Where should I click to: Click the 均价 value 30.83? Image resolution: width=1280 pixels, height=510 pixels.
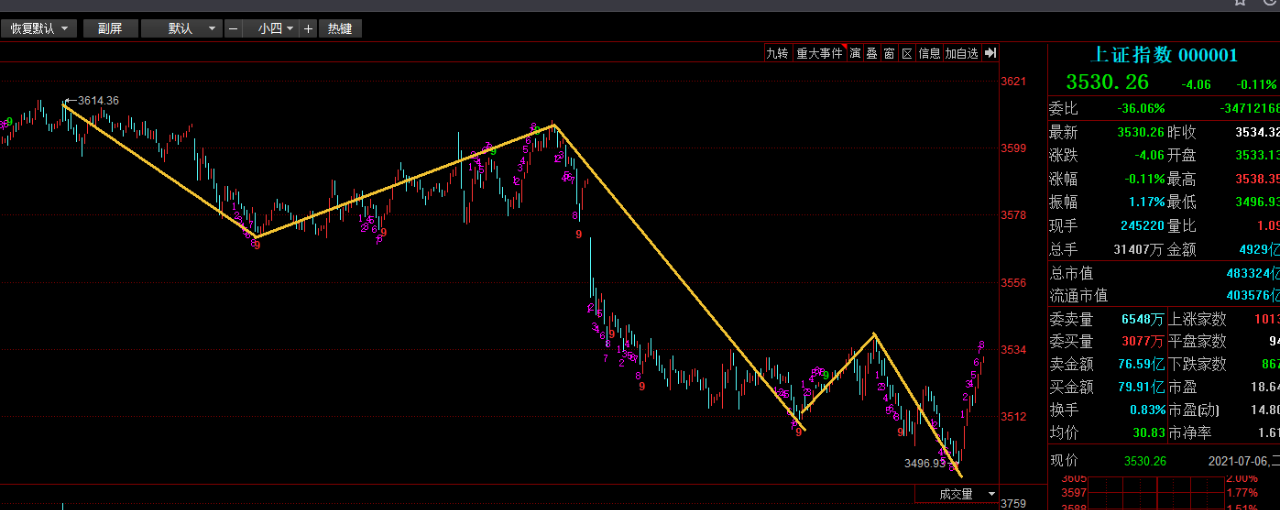pyautogui.click(x=1147, y=433)
